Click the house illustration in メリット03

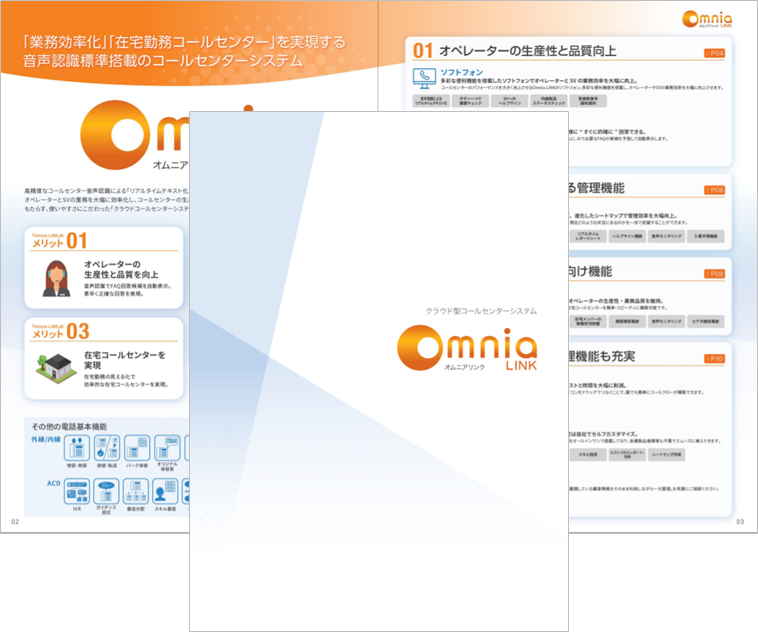tap(56, 368)
